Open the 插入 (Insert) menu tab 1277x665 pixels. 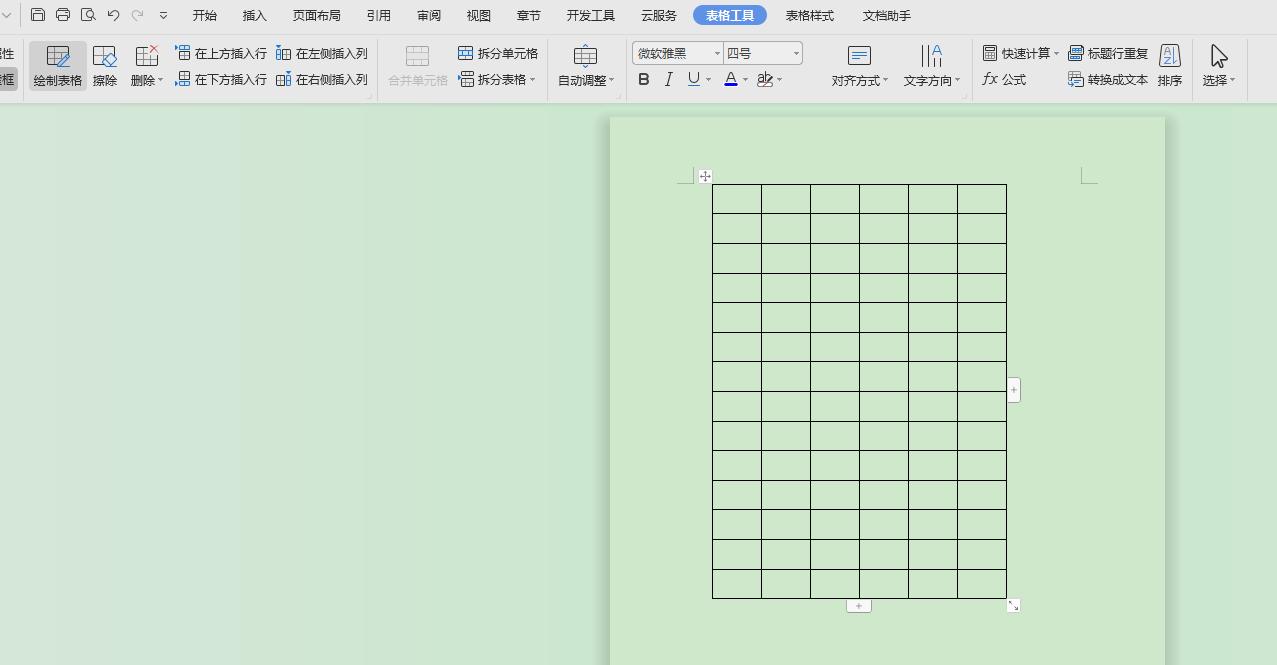click(253, 15)
